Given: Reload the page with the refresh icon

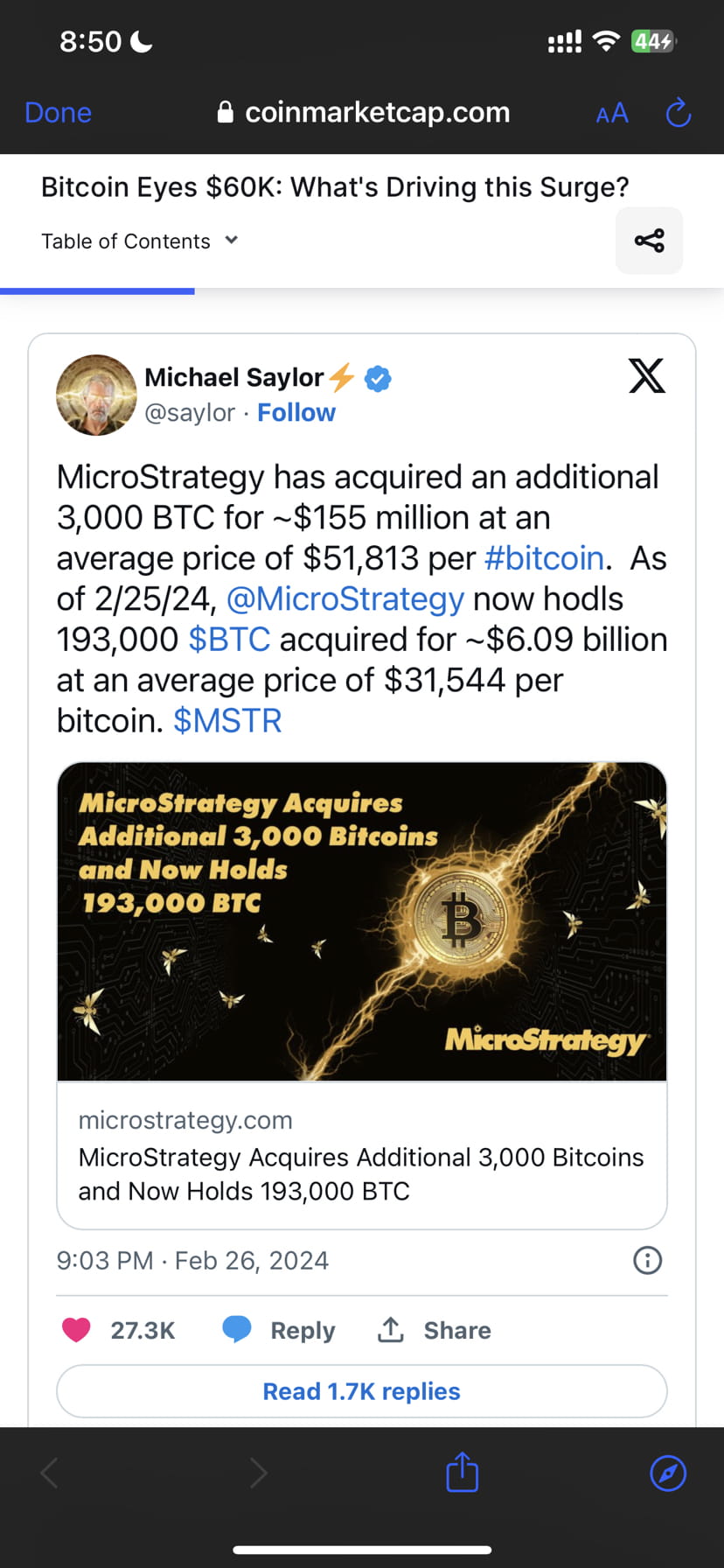Looking at the screenshot, I should tap(678, 112).
